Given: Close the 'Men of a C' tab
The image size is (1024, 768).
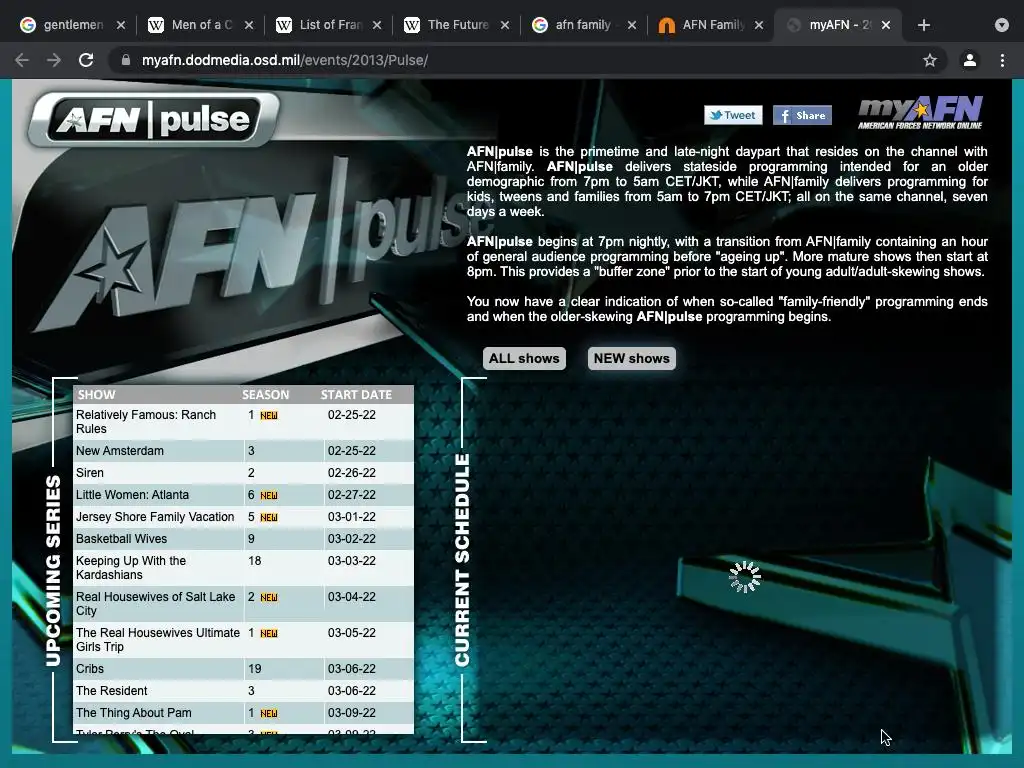Looking at the screenshot, I should tap(249, 25).
